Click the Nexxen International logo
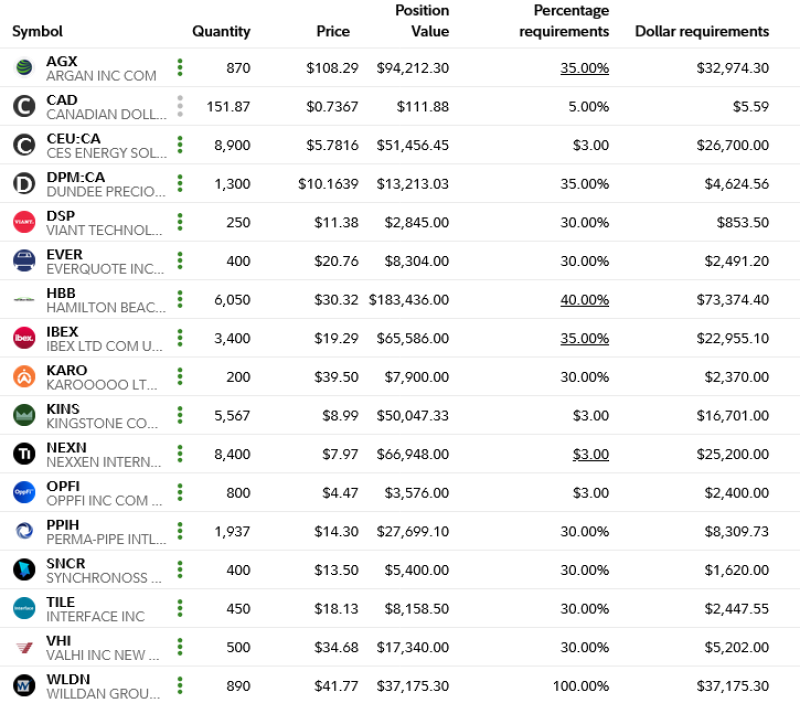This screenshot has height=703, width=800. tap(25, 454)
